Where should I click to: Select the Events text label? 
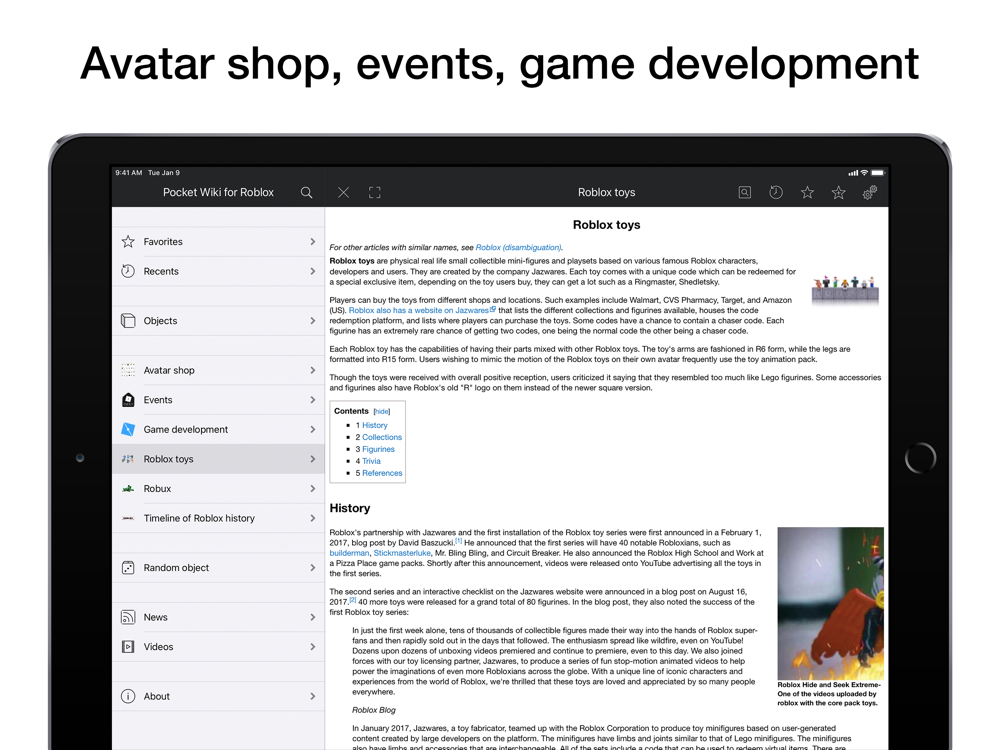point(158,400)
